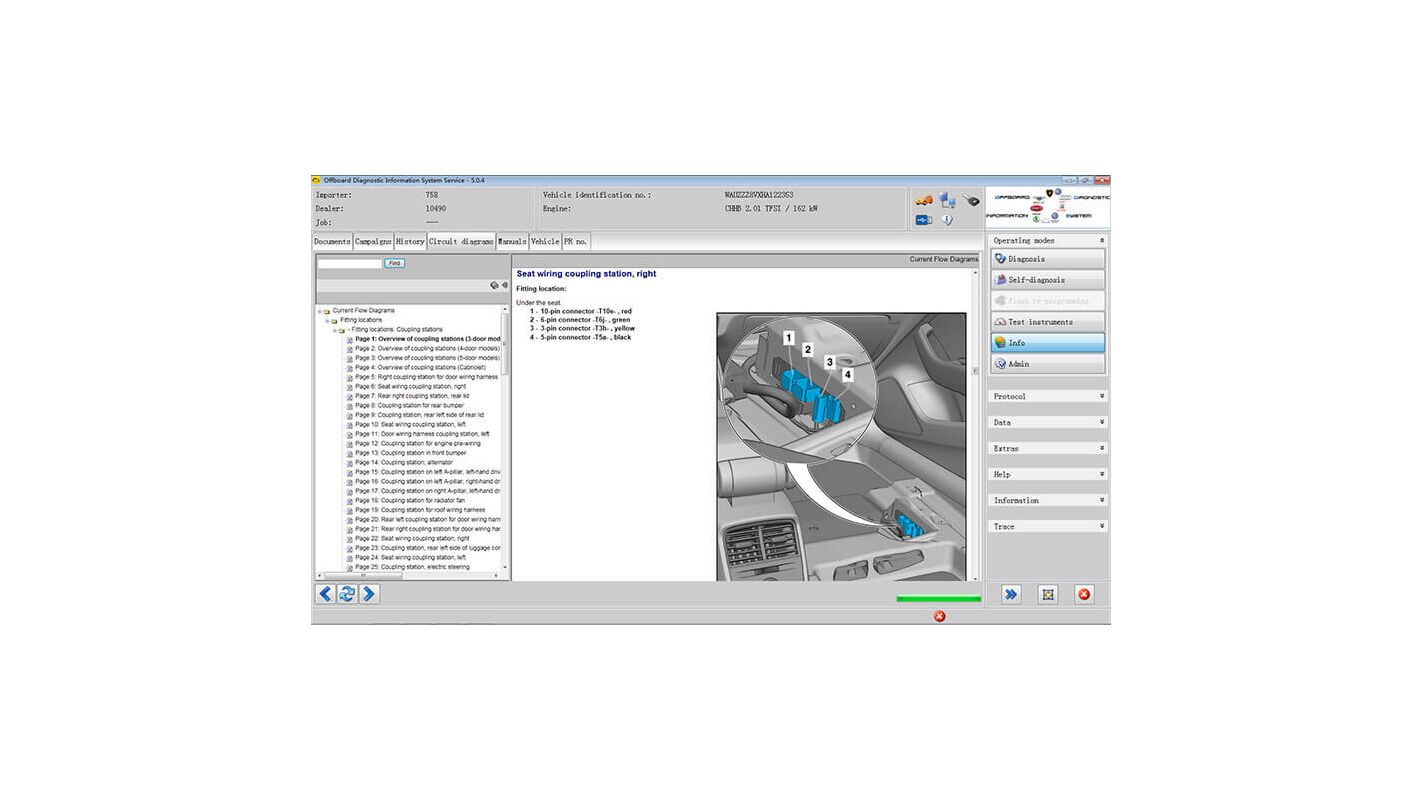The height and width of the screenshot is (800, 1422).
Task: Expand the Protocol section
Action: coord(1102,397)
